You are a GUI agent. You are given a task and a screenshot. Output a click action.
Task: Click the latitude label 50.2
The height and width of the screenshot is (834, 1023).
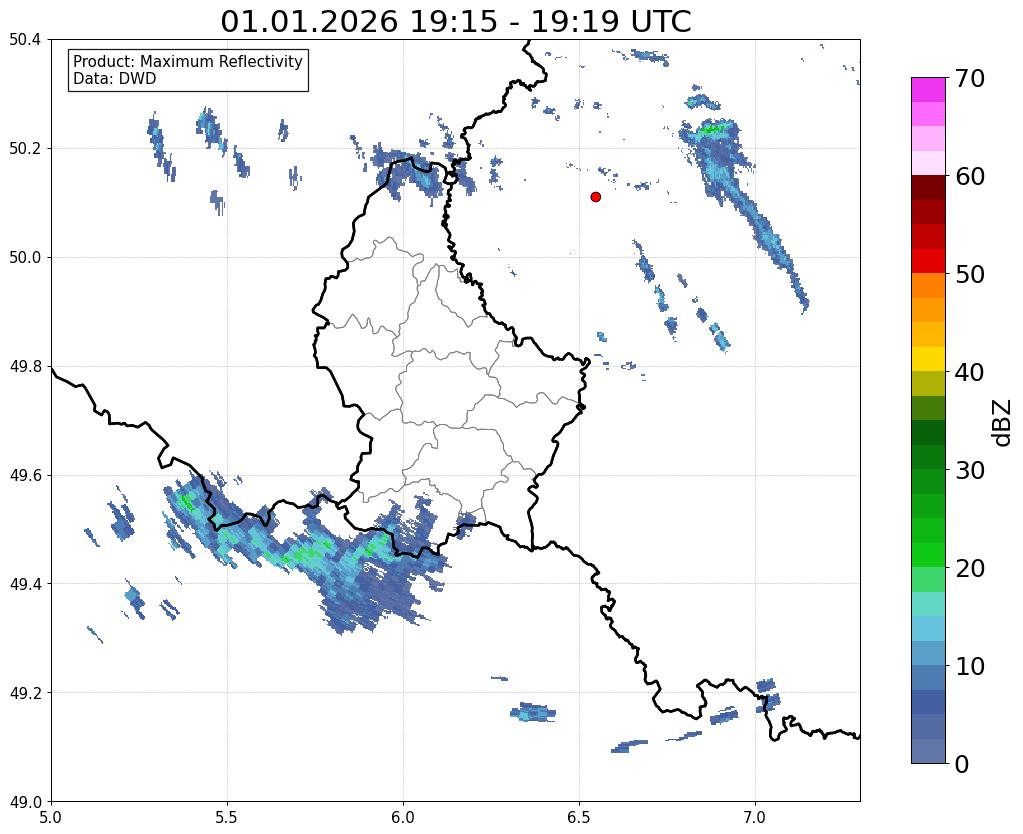pyautogui.click(x=25, y=149)
